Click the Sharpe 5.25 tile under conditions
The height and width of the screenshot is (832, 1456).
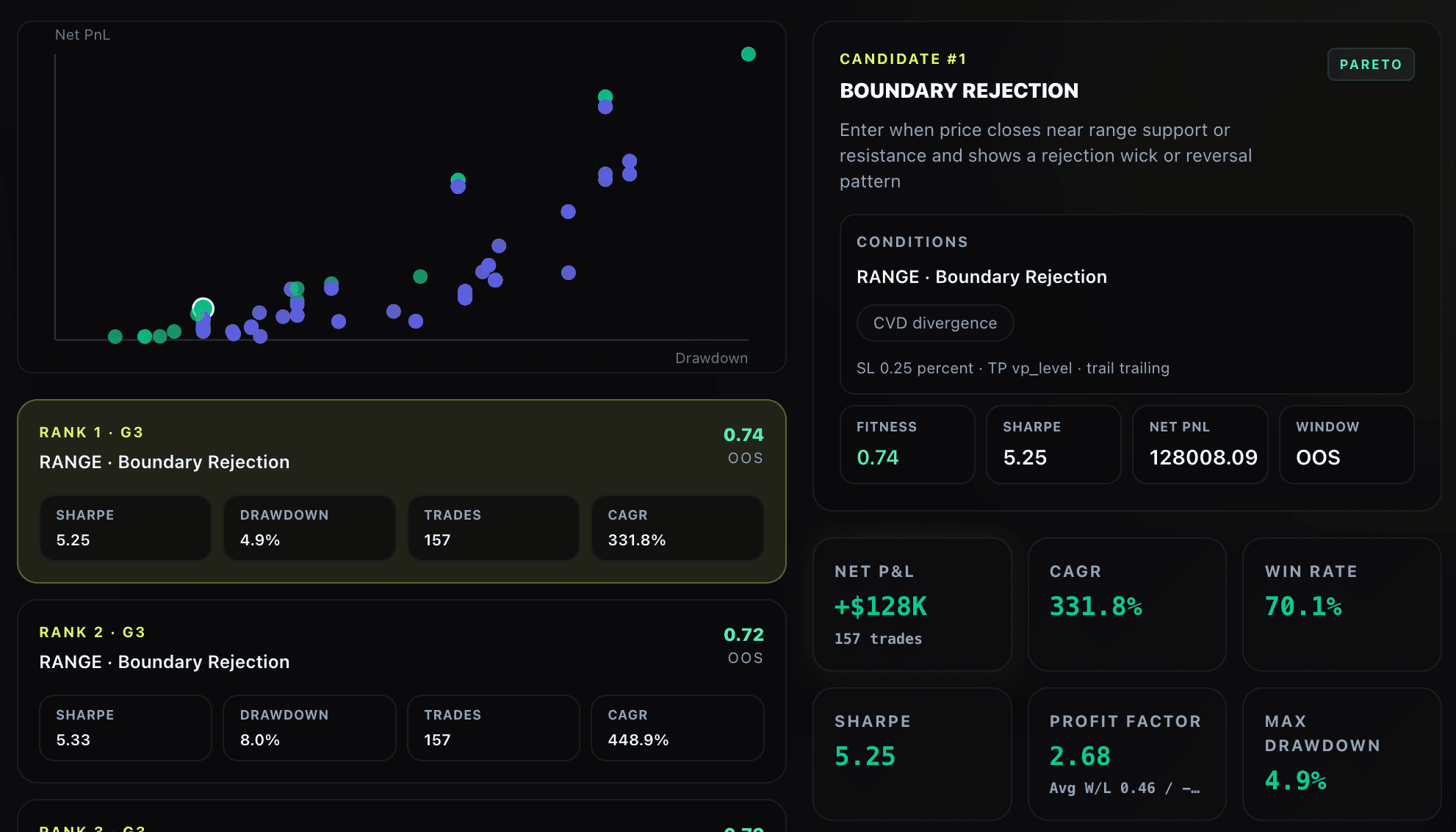pos(1053,445)
